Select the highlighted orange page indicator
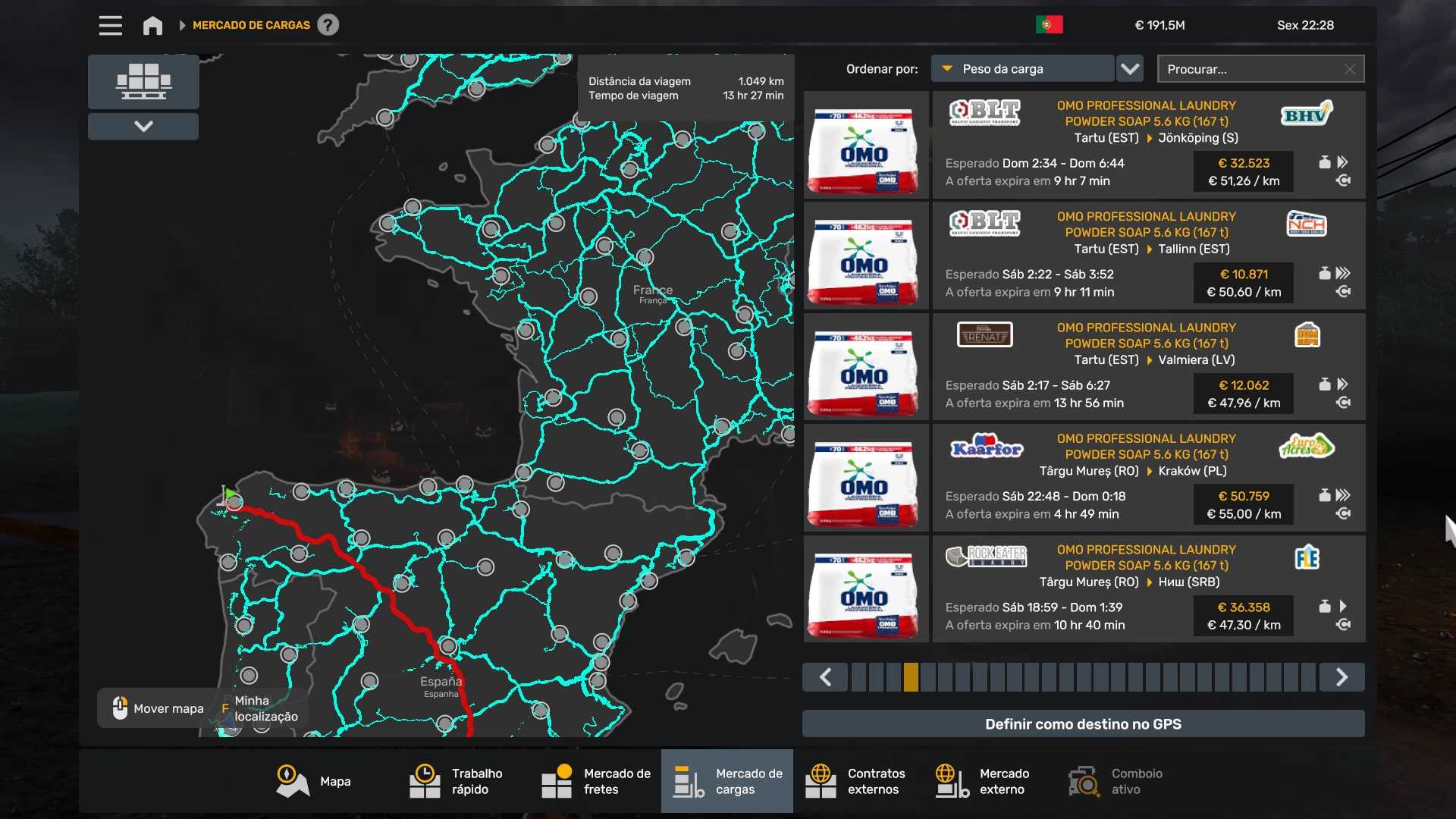The height and width of the screenshot is (819, 1456). [911, 676]
